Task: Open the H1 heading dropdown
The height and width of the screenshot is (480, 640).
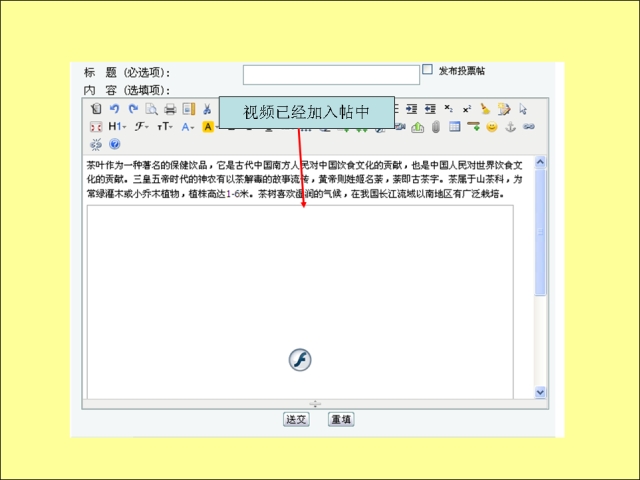Action: 117,127
